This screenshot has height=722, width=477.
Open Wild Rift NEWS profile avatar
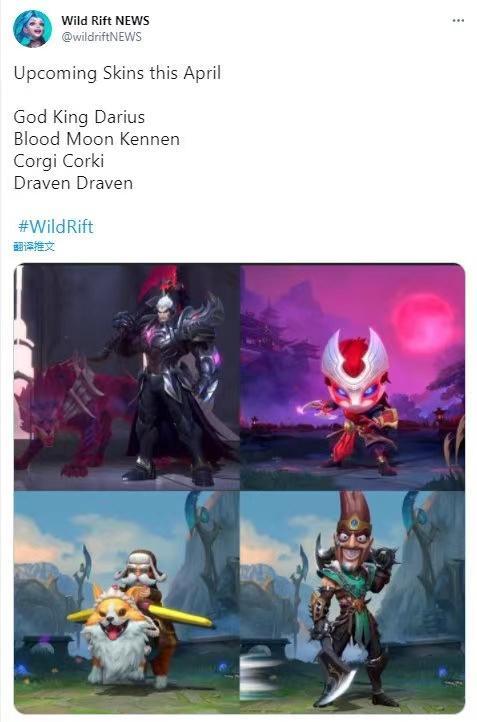[x=32, y=29]
